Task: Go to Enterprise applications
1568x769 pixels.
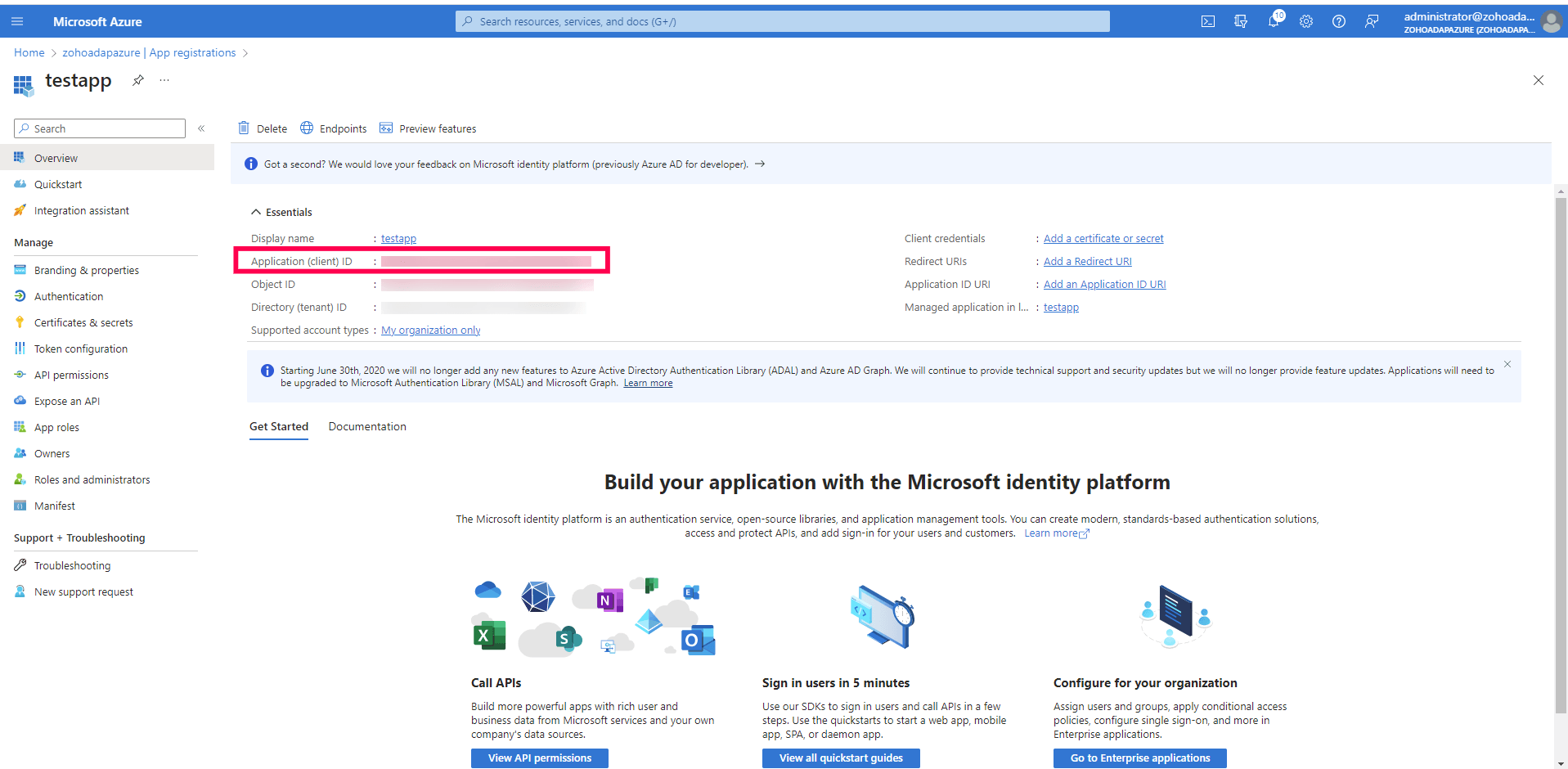Action: (x=1139, y=758)
